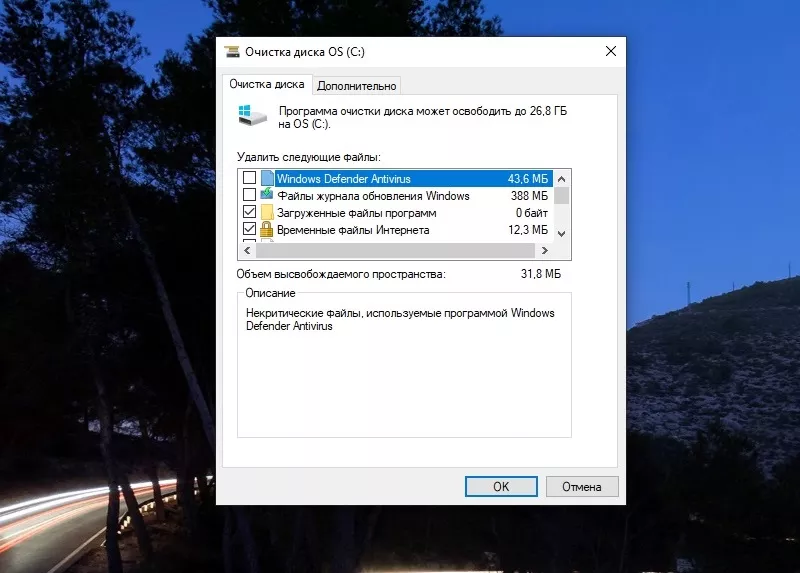This screenshot has height=573, width=800.
Task: Click the yellow folder icon for downloaded program files
Action: 267,212
